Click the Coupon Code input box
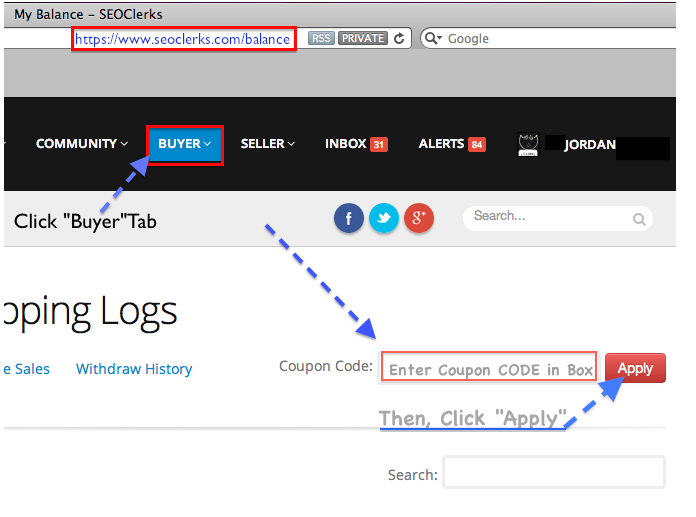 point(489,368)
